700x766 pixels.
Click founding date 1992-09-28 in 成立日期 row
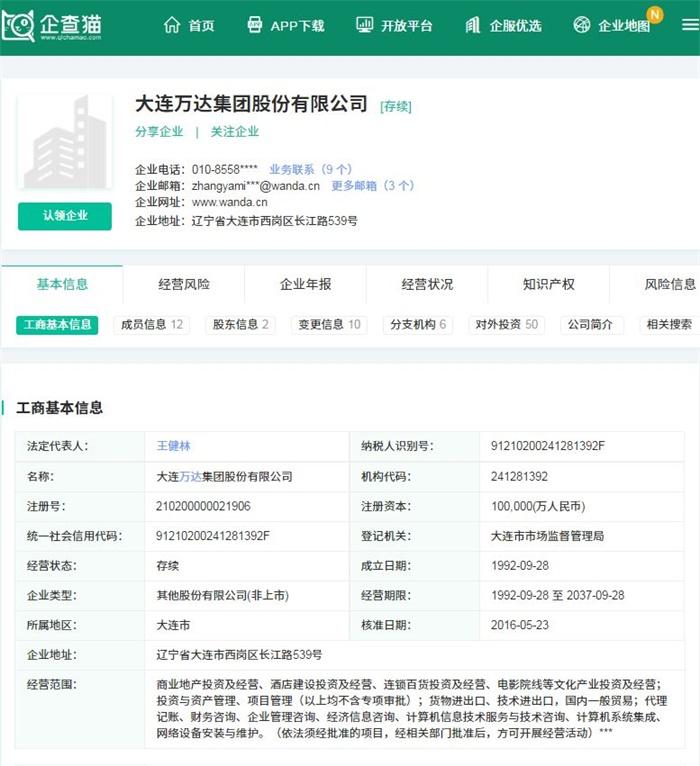[520, 566]
